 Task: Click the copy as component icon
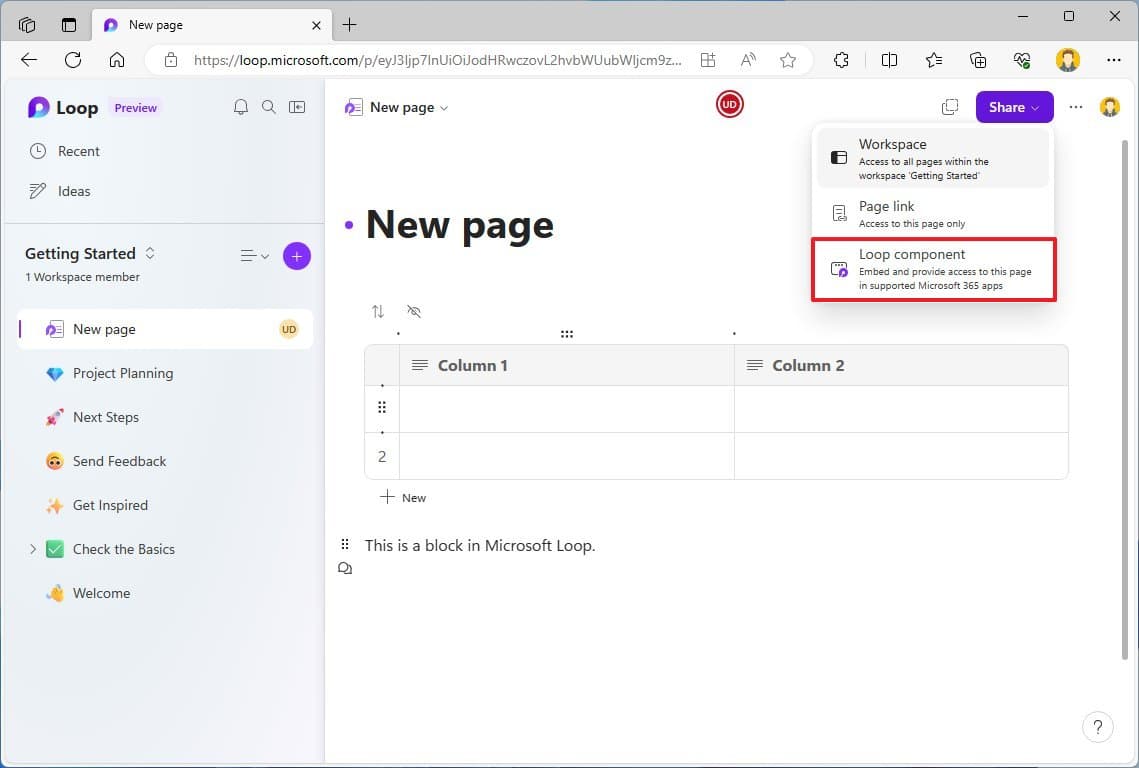tap(949, 107)
